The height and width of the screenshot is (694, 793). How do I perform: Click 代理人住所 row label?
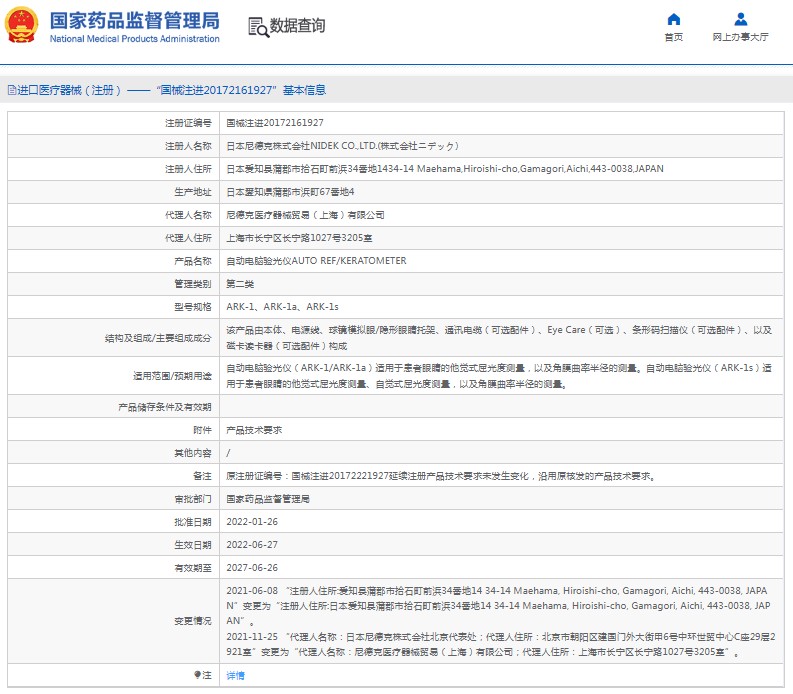[x=188, y=238]
